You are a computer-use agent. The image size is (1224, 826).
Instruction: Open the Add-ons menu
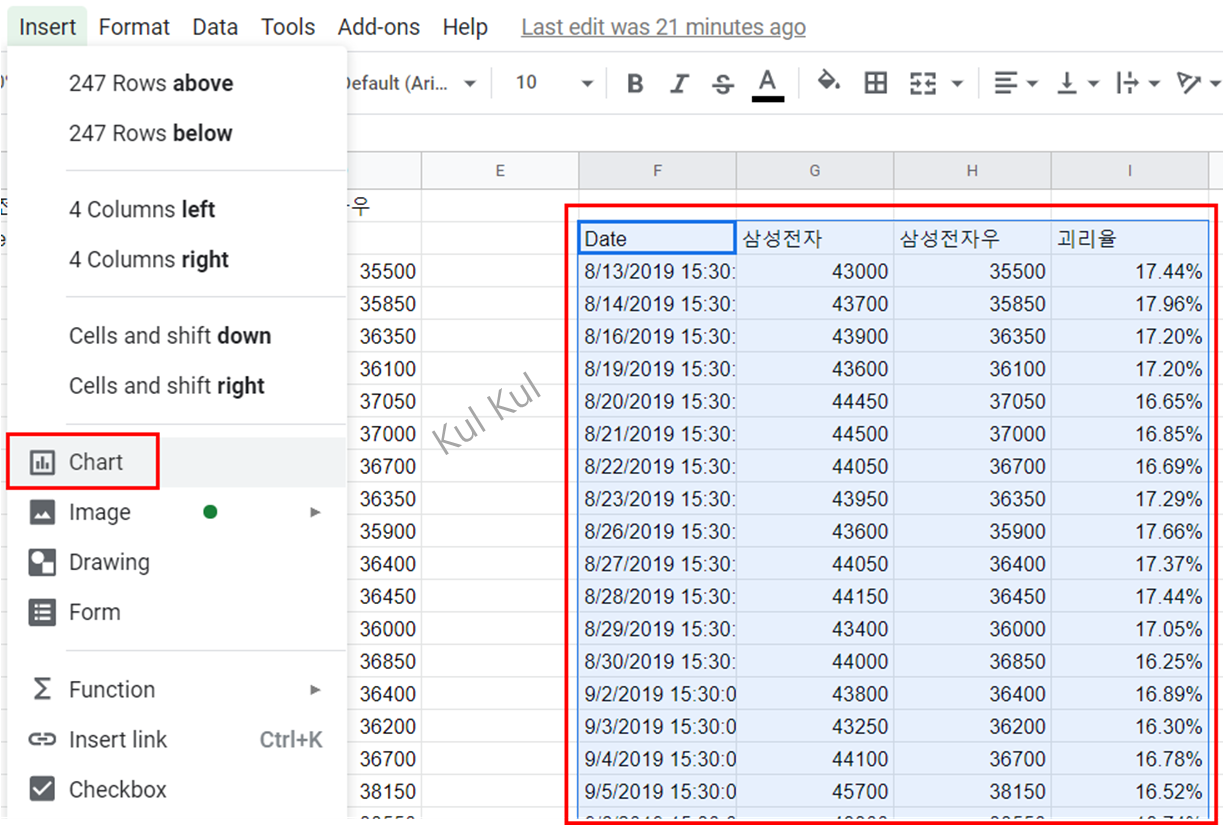[379, 27]
